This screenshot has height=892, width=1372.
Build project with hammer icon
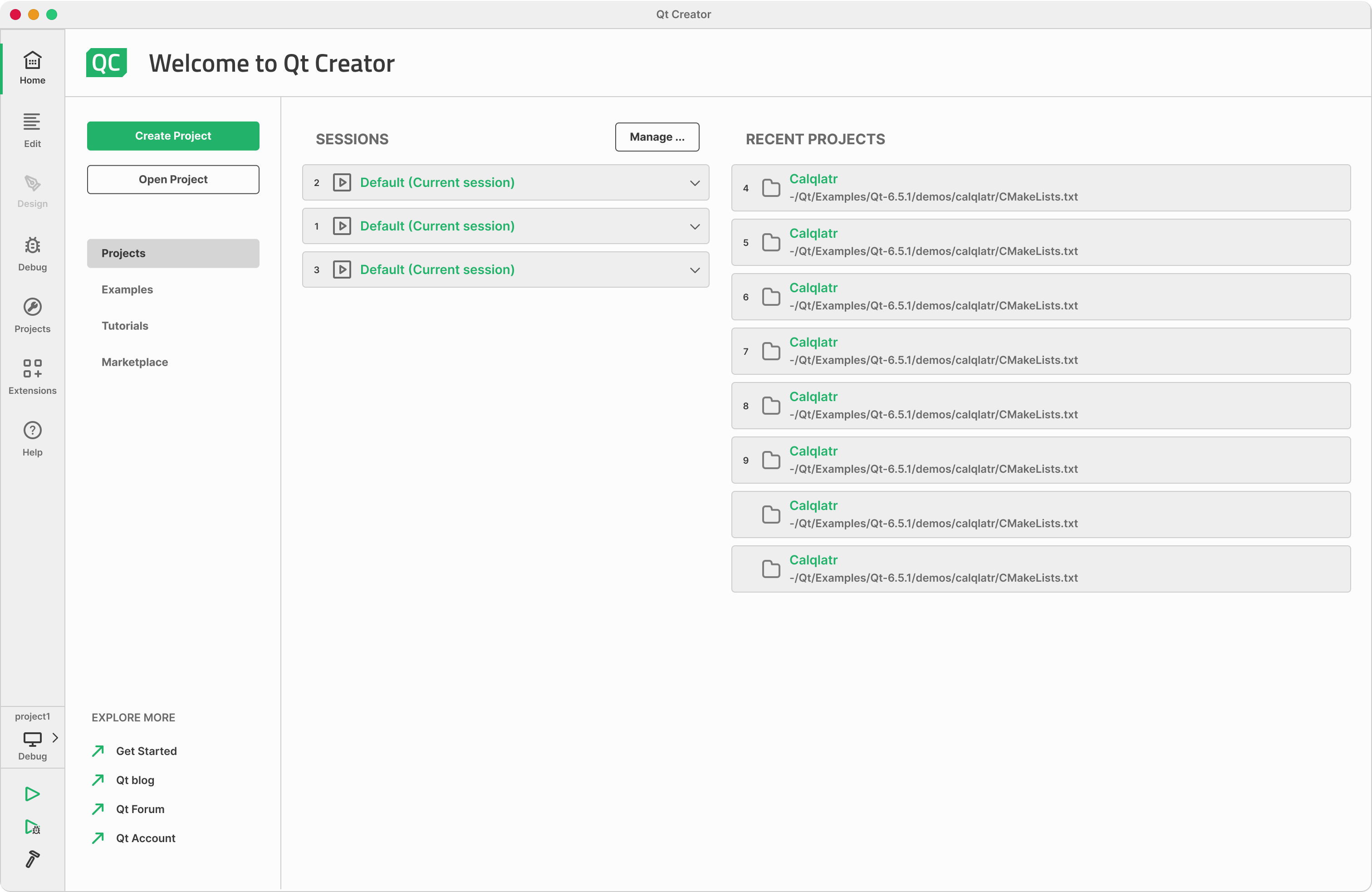pyautogui.click(x=32, y=859)
